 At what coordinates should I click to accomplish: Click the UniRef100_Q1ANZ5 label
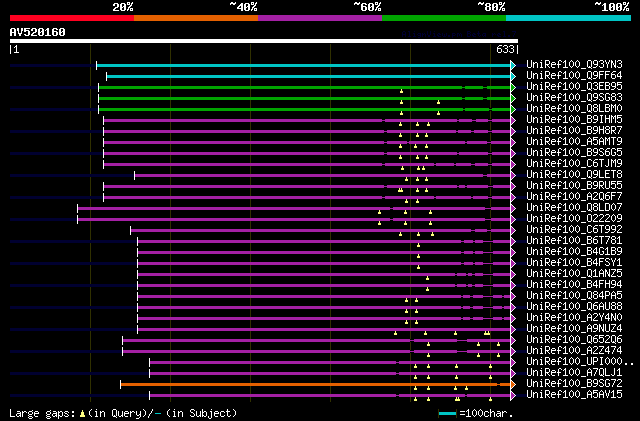pyautogui.click(x=574, y=274)
